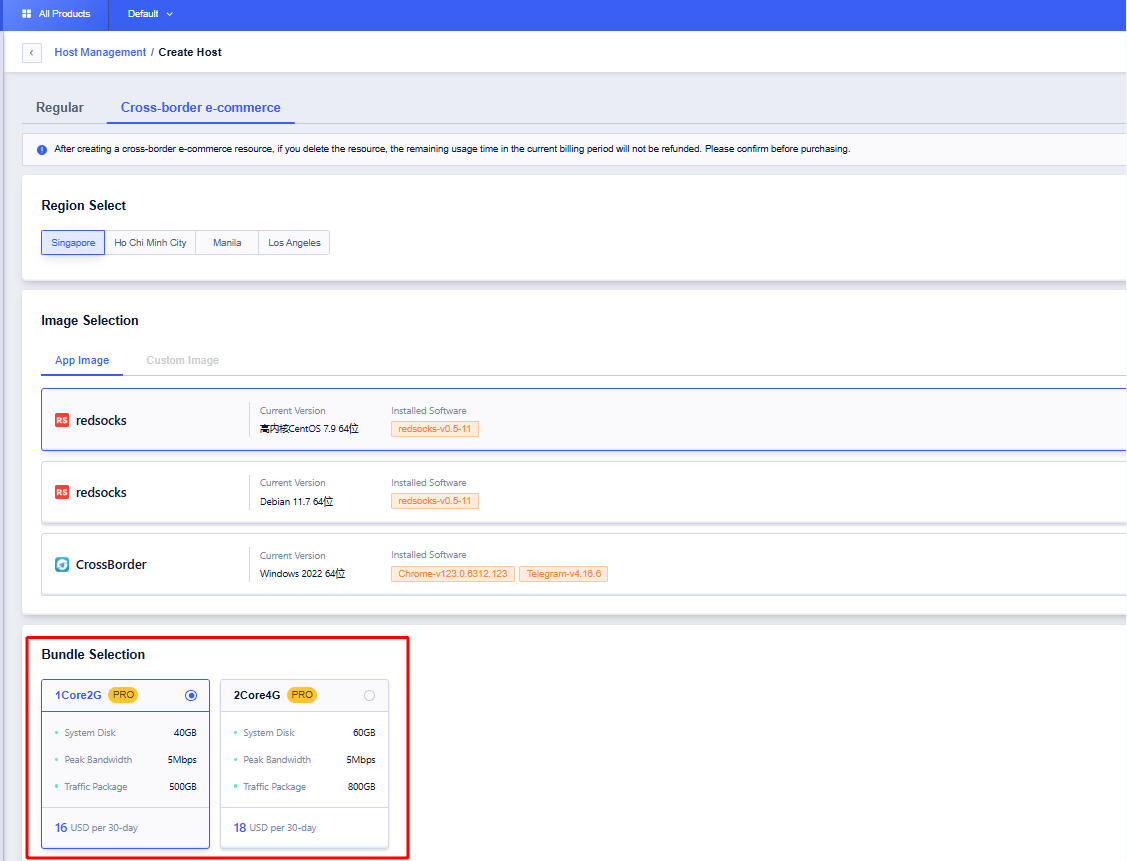
Task: Choose redsocks CentOS 7.9 image card
Action: coord(584,420)
